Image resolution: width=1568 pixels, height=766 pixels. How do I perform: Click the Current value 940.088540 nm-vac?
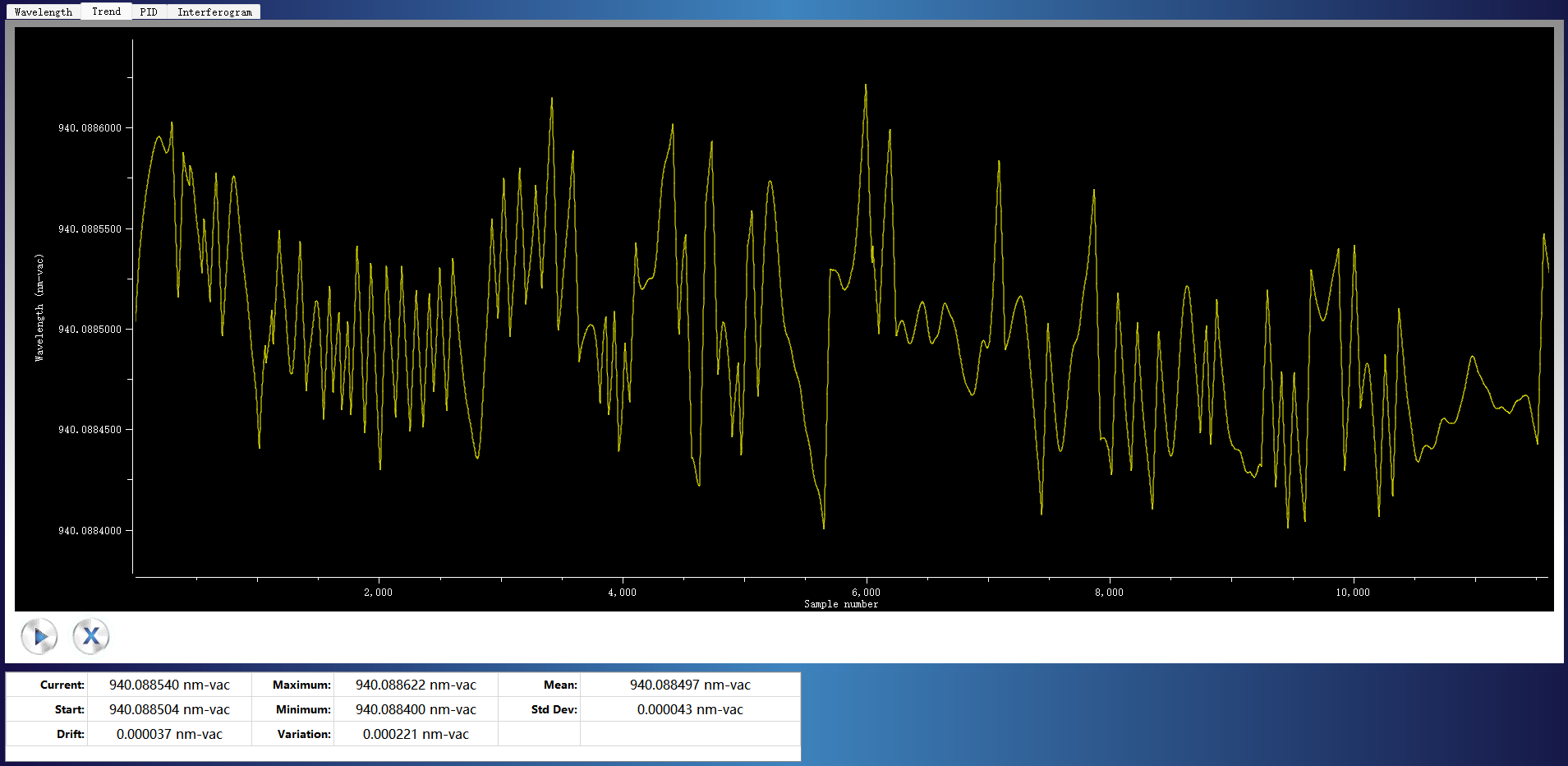click(169, 685)
